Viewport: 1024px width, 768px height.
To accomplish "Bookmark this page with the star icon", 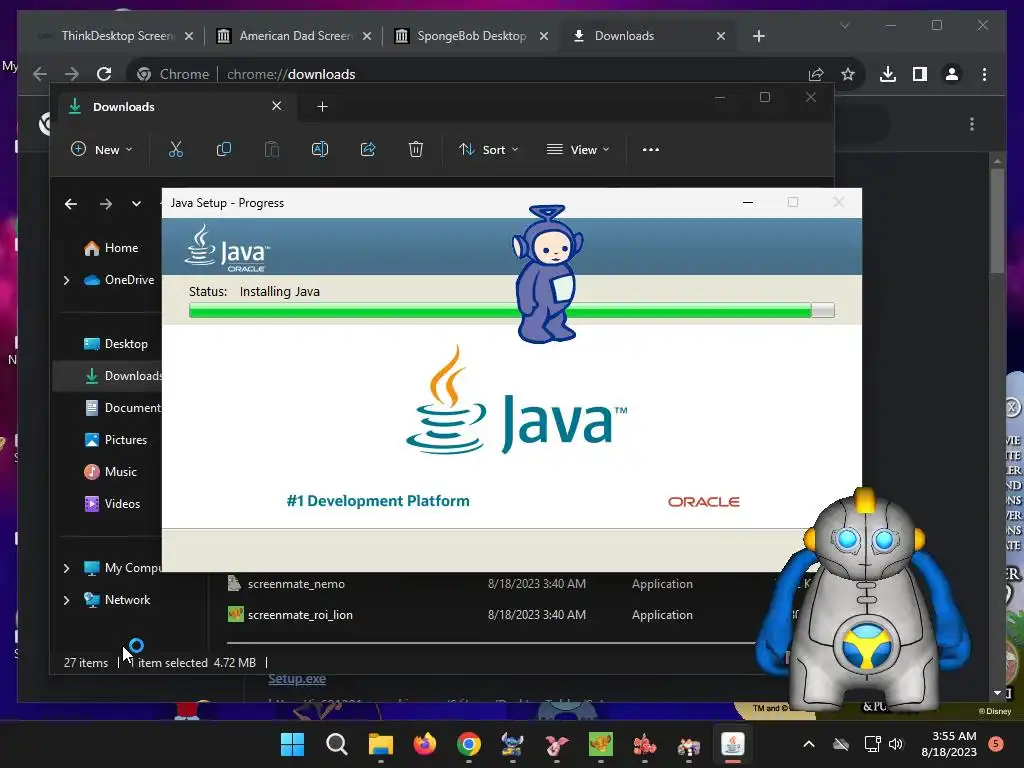I will pos(848,74).
